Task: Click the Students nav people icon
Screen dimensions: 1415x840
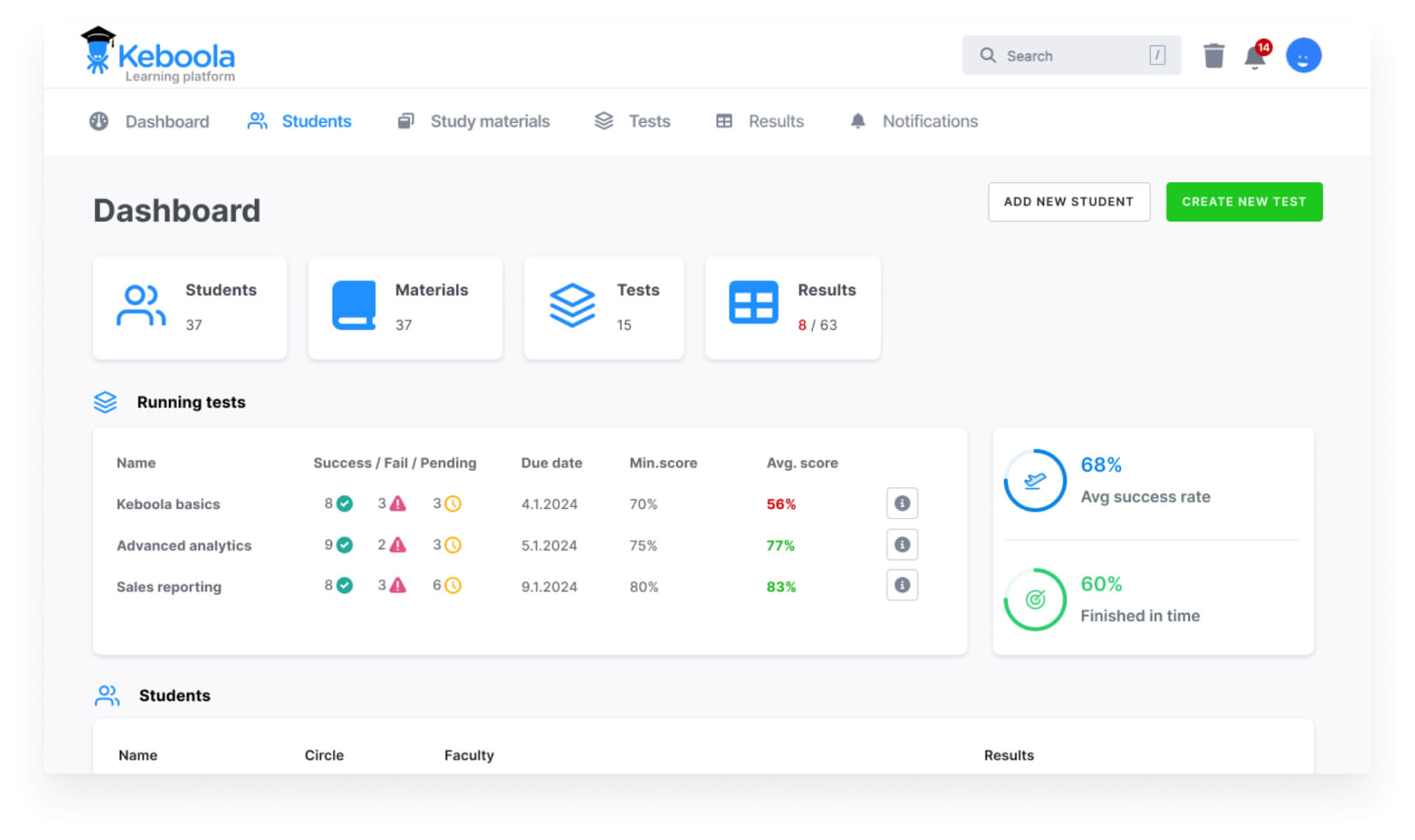Action: point(257,121)
